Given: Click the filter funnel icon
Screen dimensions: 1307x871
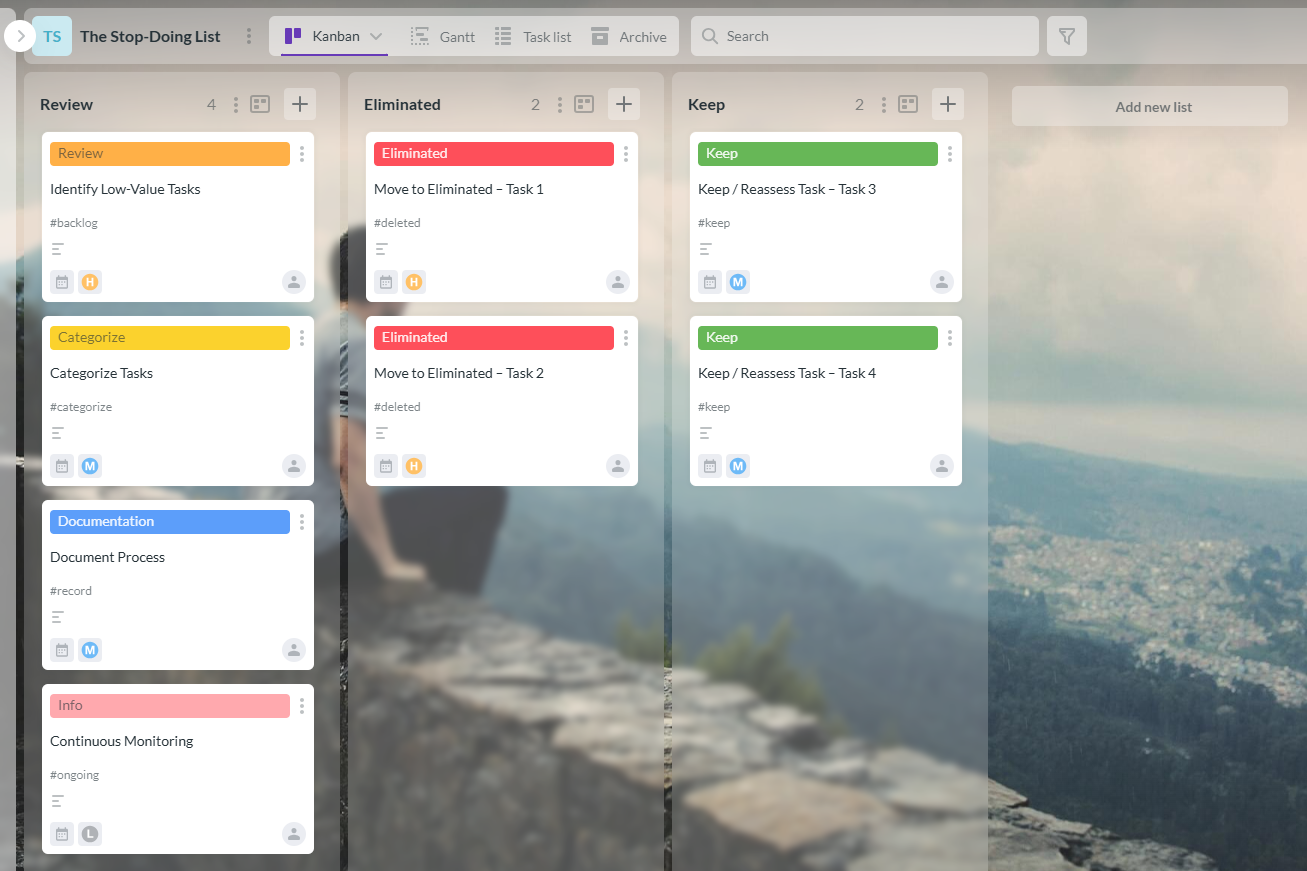Looking at the screenshot, I should pyautogui.click(x=1066, y=36).
